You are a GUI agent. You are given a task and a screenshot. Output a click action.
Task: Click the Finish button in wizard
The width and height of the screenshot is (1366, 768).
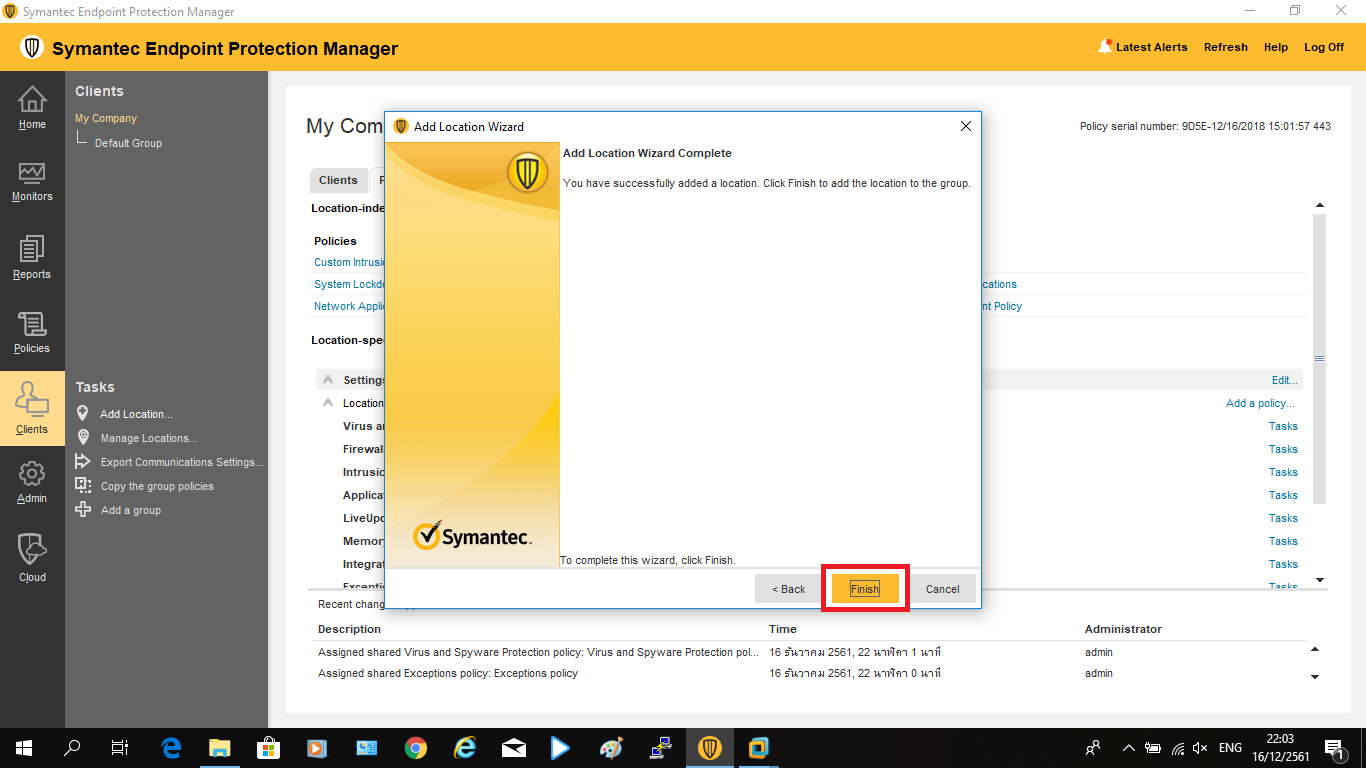point(865,589)
